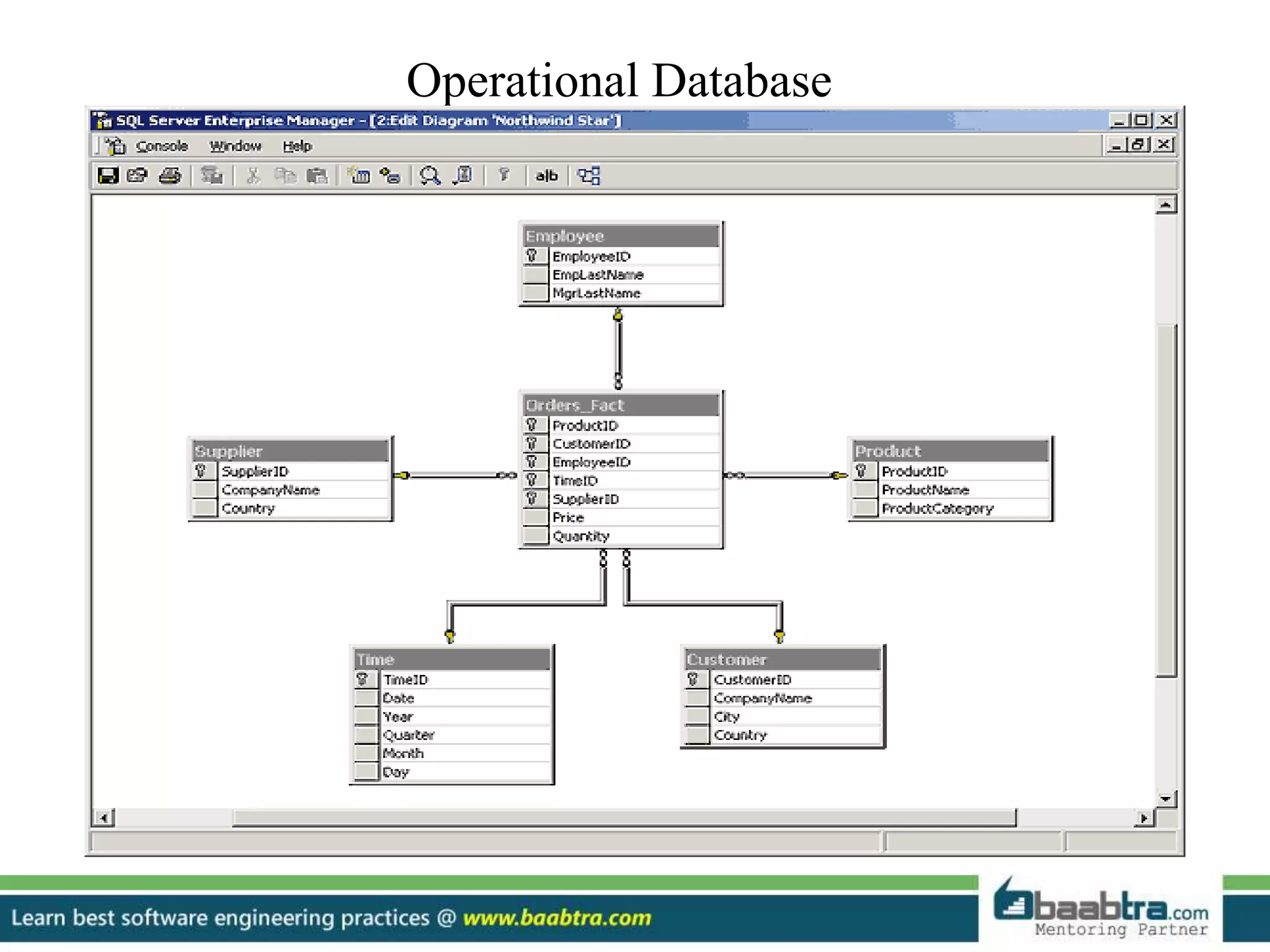Open the Help menu
The image size is (1270, 952).
tap(298, 146)
